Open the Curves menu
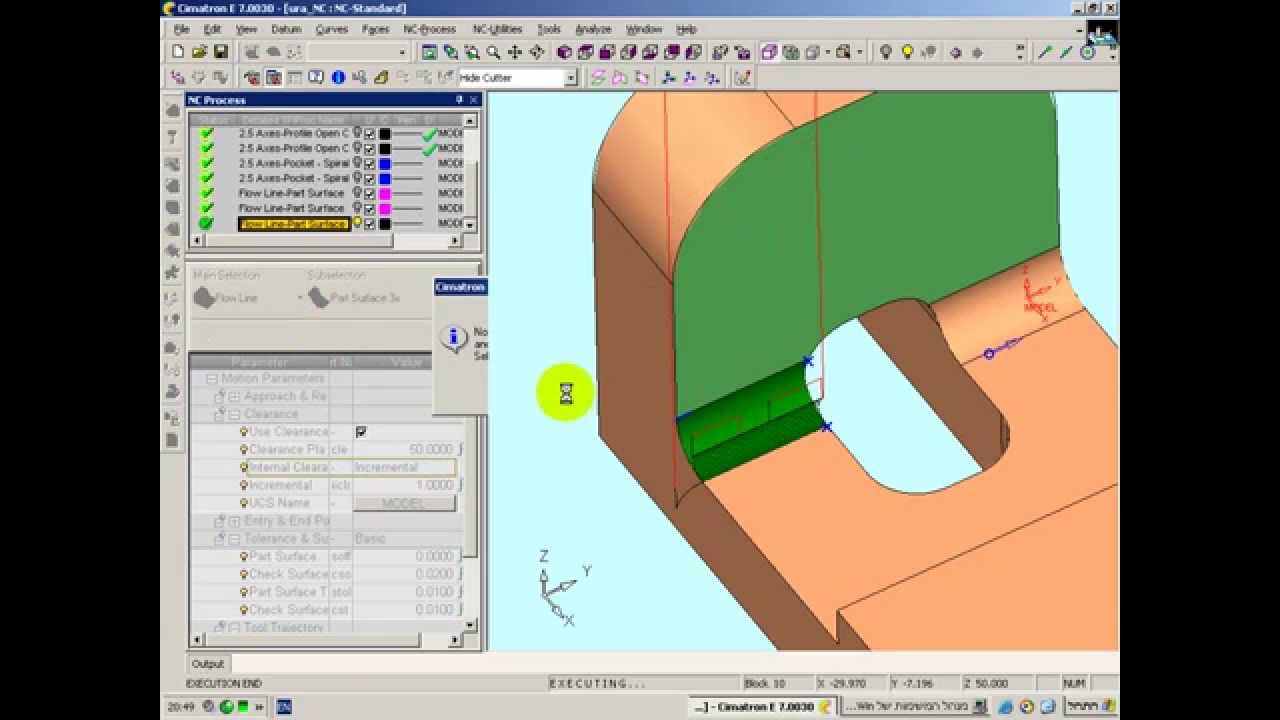 [x=331, y=29]
